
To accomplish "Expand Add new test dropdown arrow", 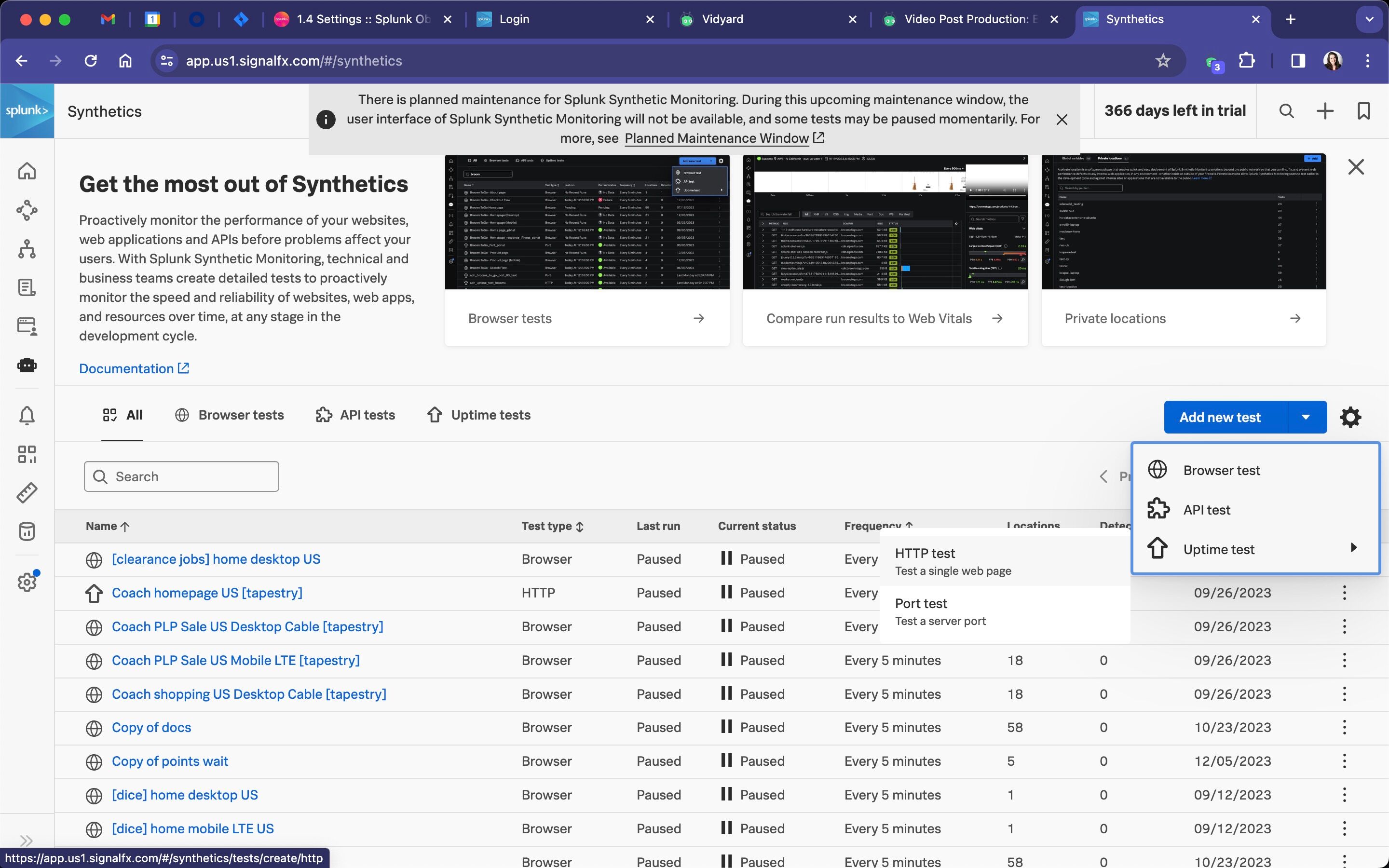I will pos(1306,417).
